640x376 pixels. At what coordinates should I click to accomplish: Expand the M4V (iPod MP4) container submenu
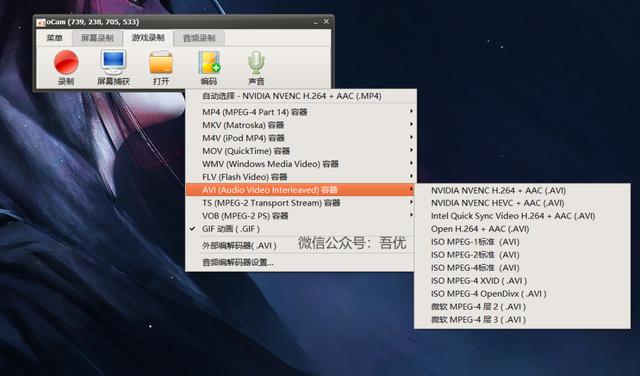[x=301, y=138]
